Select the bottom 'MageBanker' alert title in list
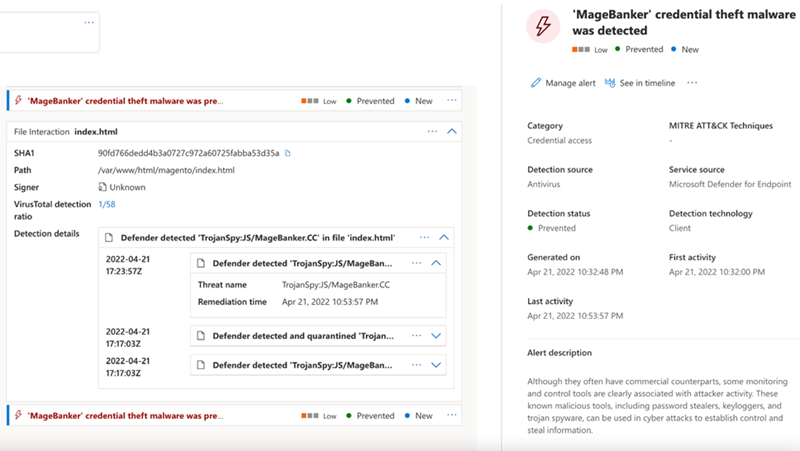 (125, 415)
